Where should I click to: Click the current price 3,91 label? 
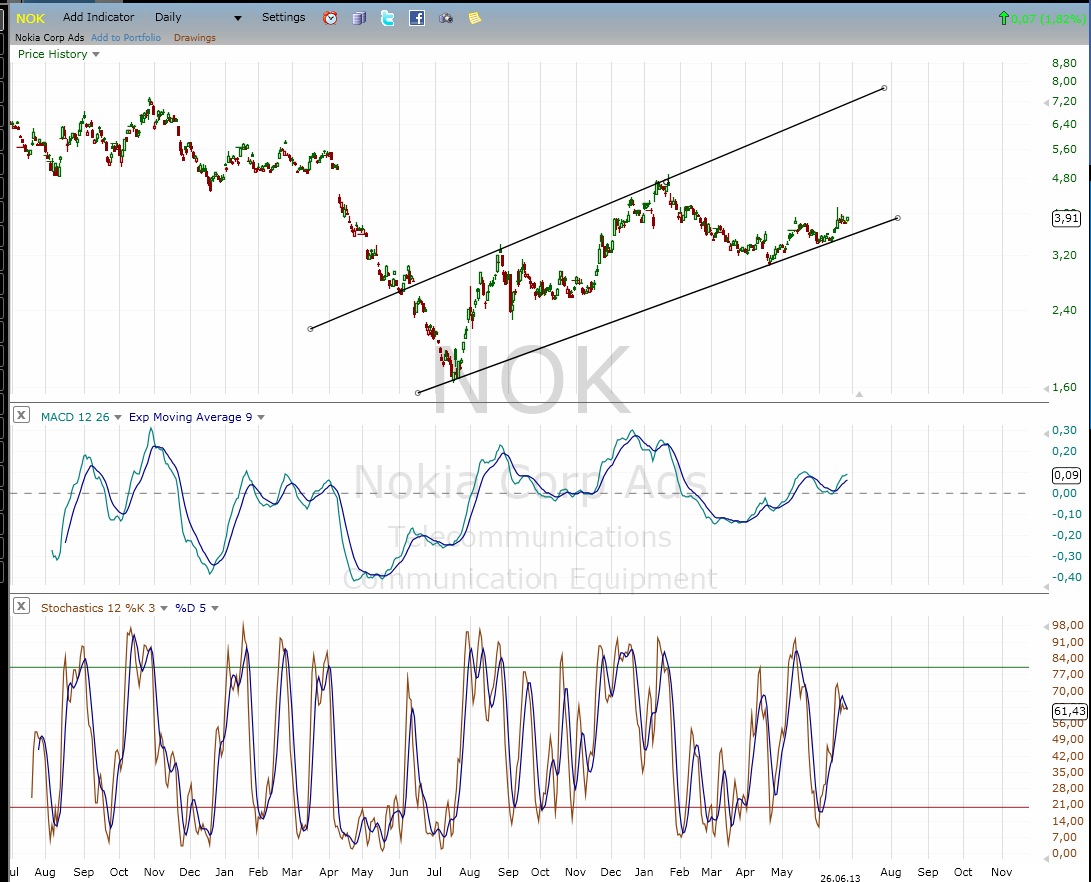click(1066, 218)
